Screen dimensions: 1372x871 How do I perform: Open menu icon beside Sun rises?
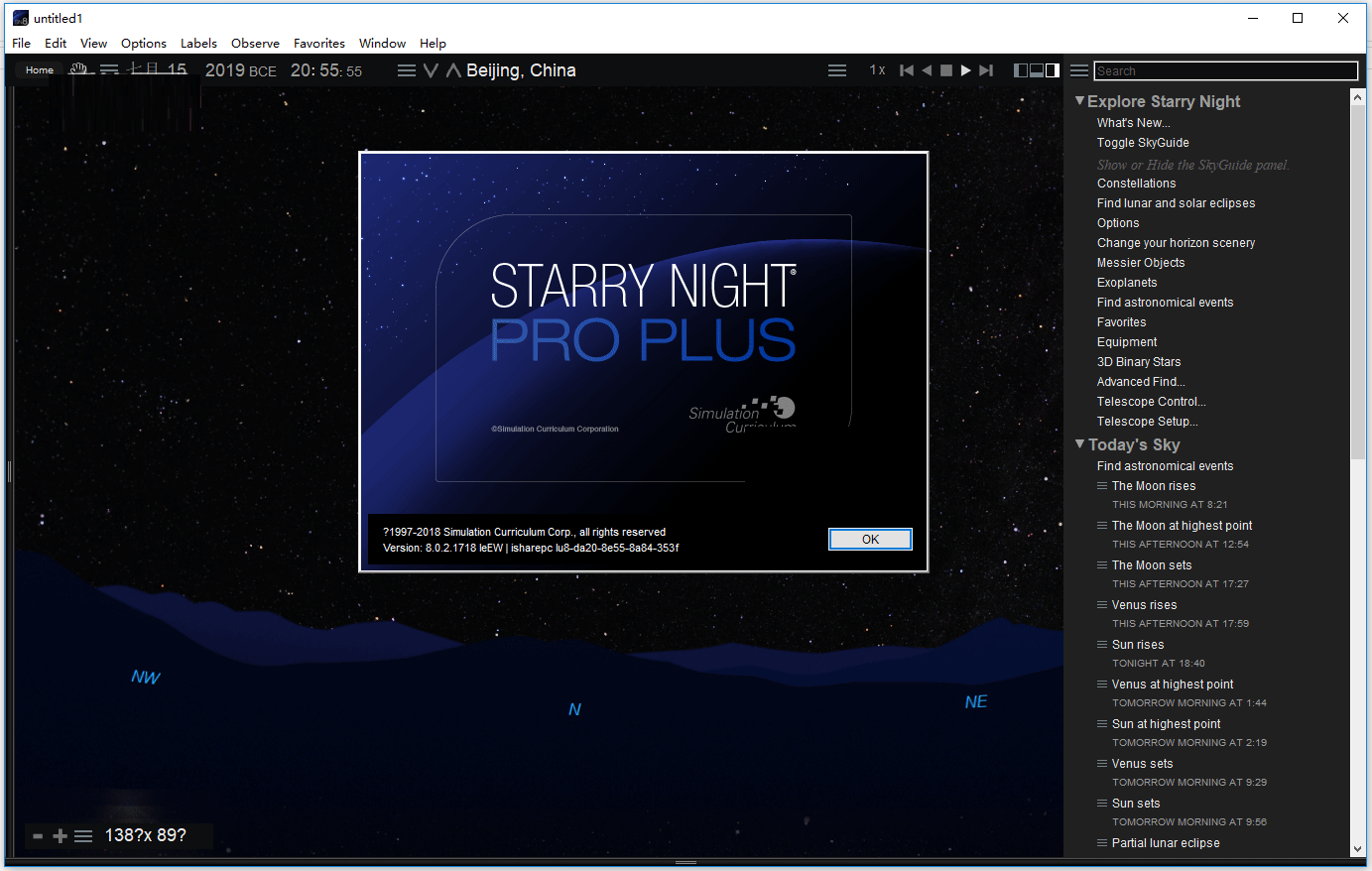coord(1102,645)
